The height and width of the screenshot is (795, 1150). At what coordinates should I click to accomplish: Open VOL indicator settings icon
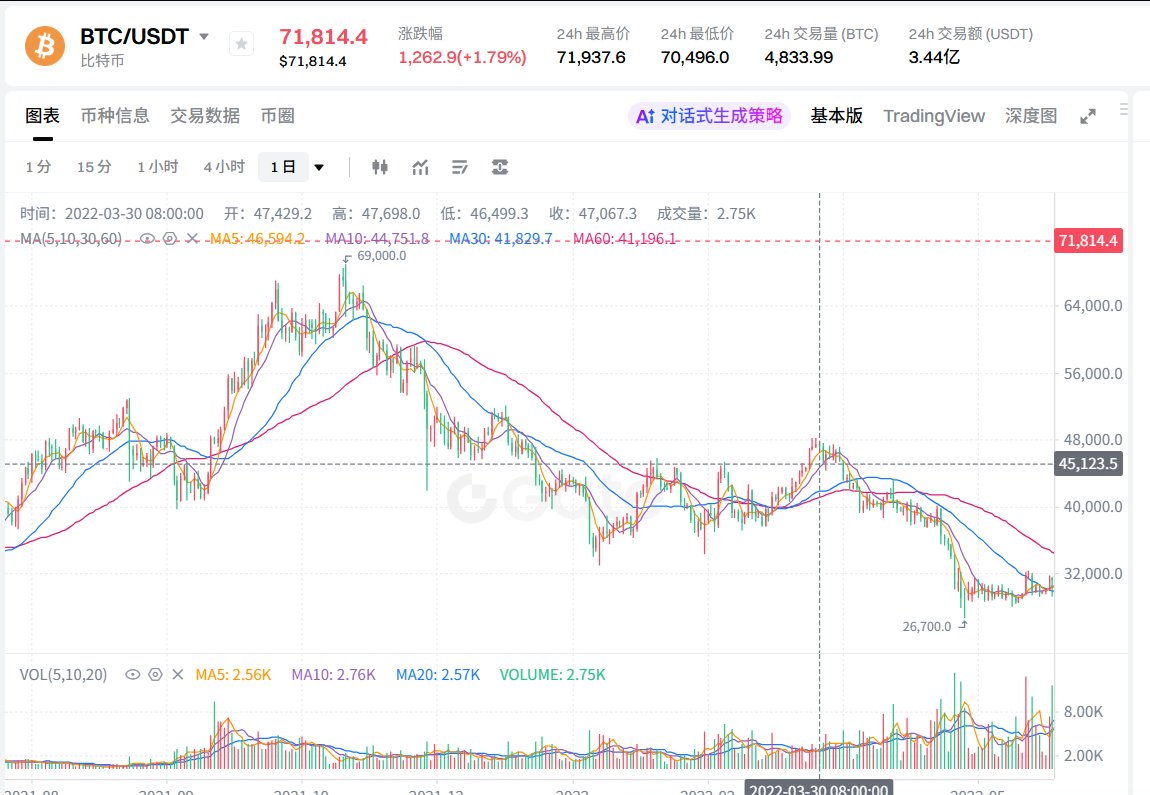(155, 674)
